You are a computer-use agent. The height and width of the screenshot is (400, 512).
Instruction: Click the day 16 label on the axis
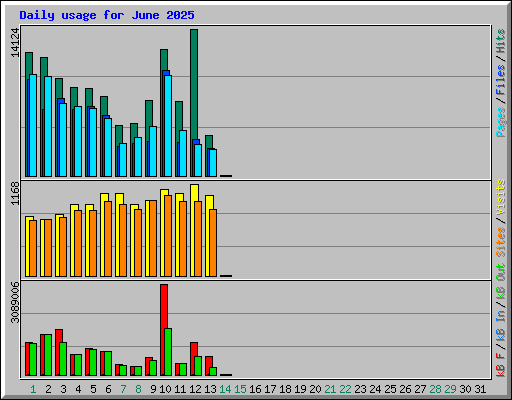(x=255, y=389)
